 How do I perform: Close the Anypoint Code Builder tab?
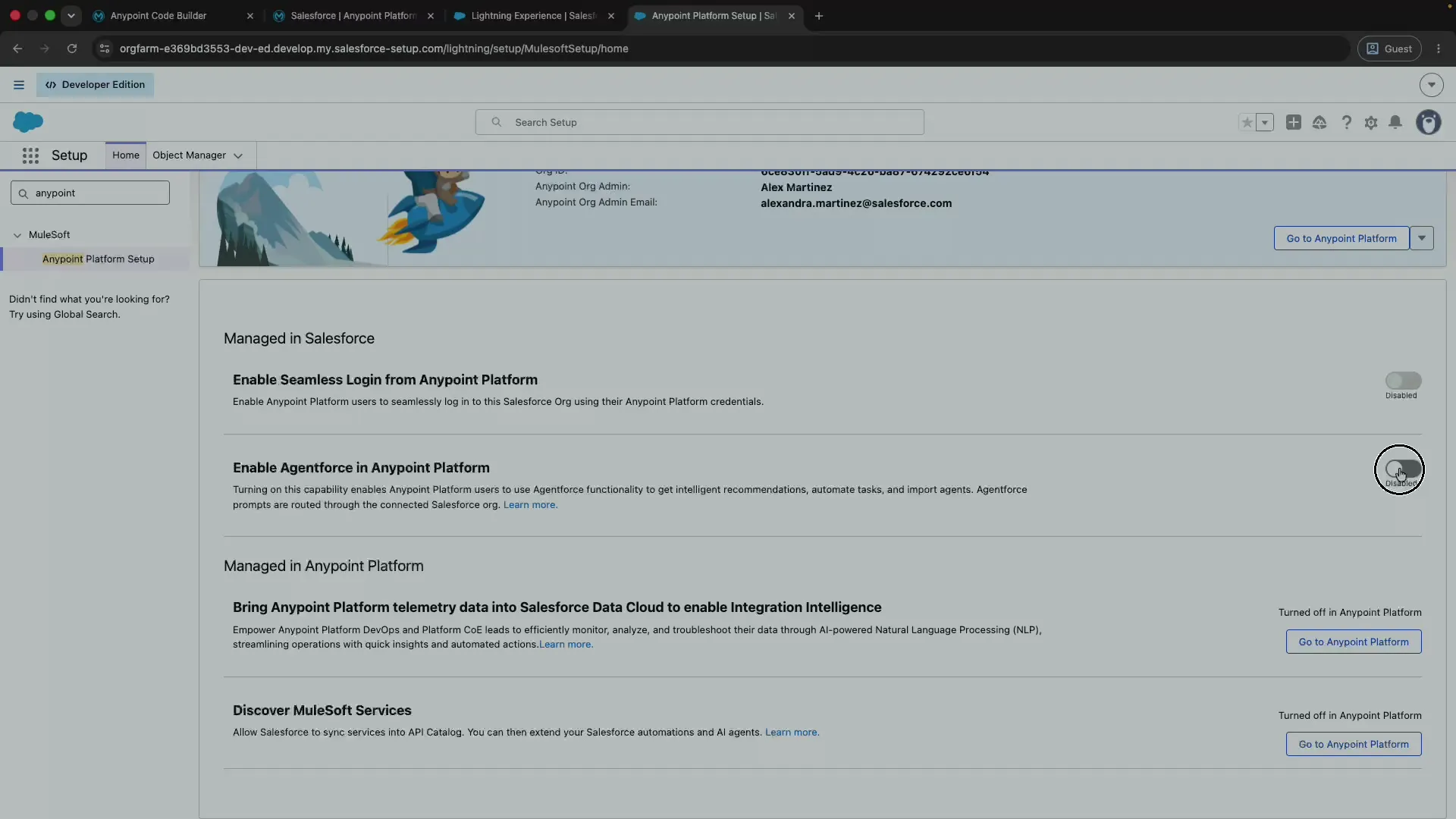coord(250,16)
